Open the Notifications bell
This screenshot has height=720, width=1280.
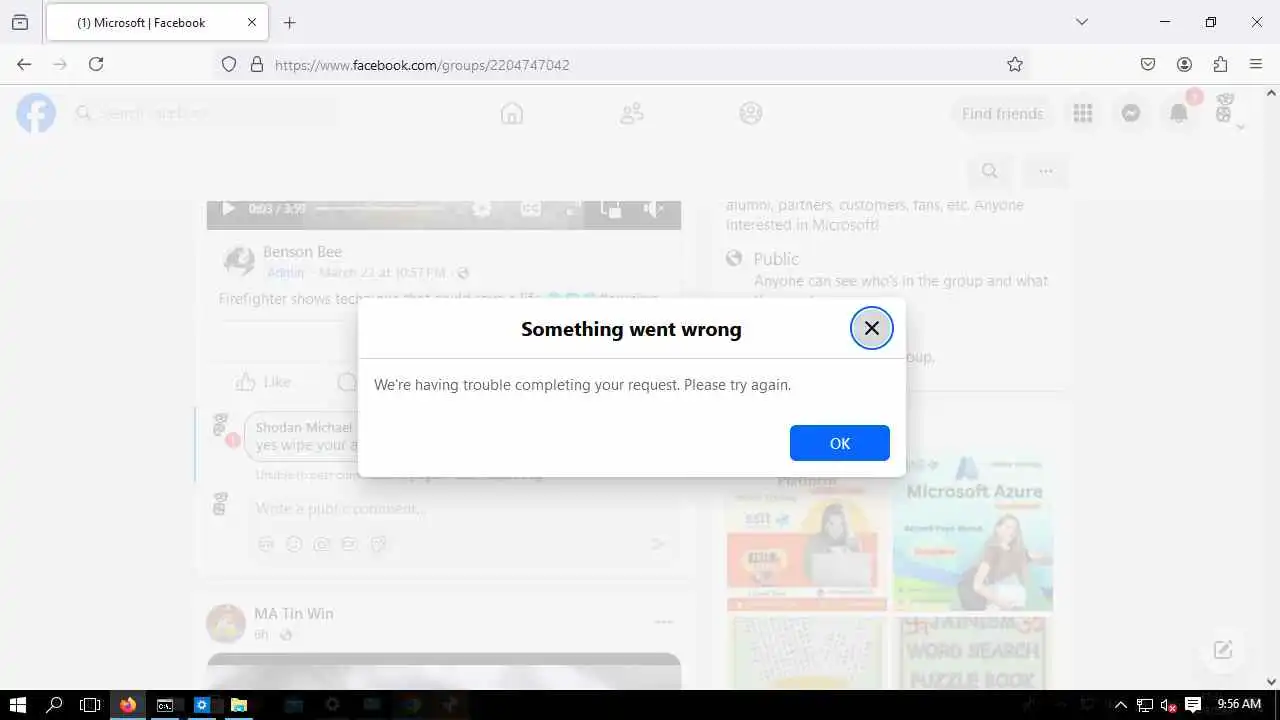click(1179, 113)
